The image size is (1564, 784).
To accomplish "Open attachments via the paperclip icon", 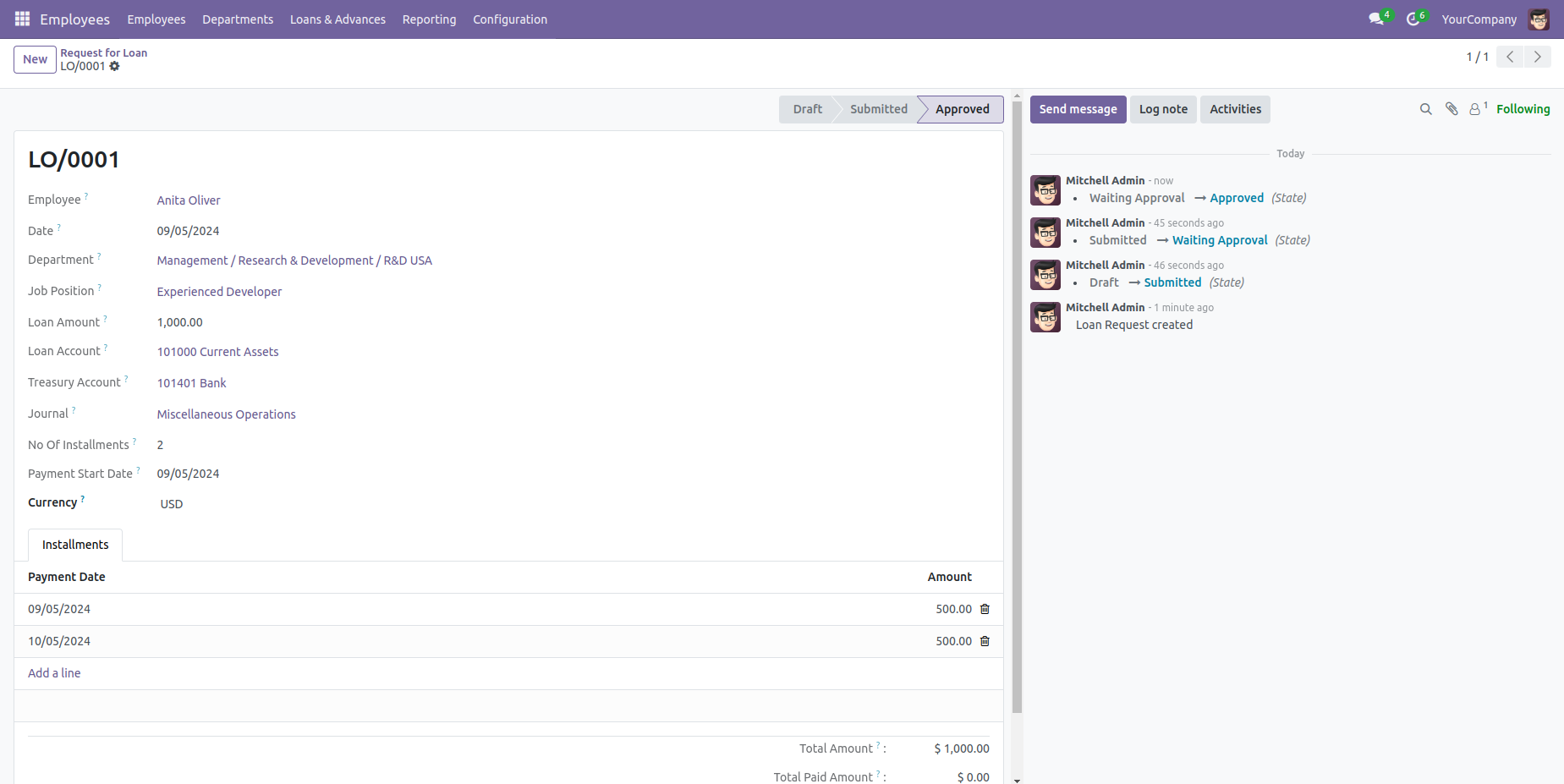I will pos(1452,109).
